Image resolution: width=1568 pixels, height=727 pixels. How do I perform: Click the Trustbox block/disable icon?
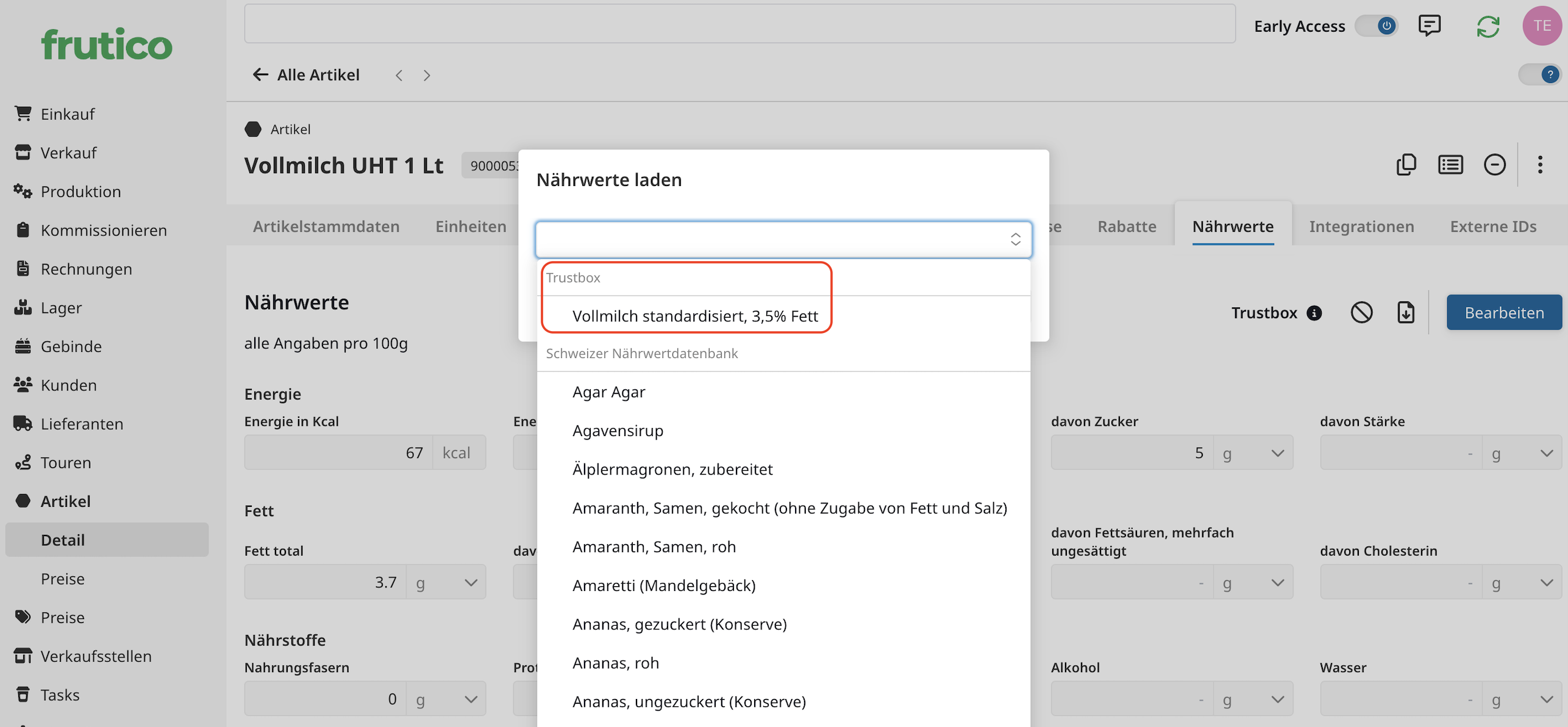coord(1361,312)
